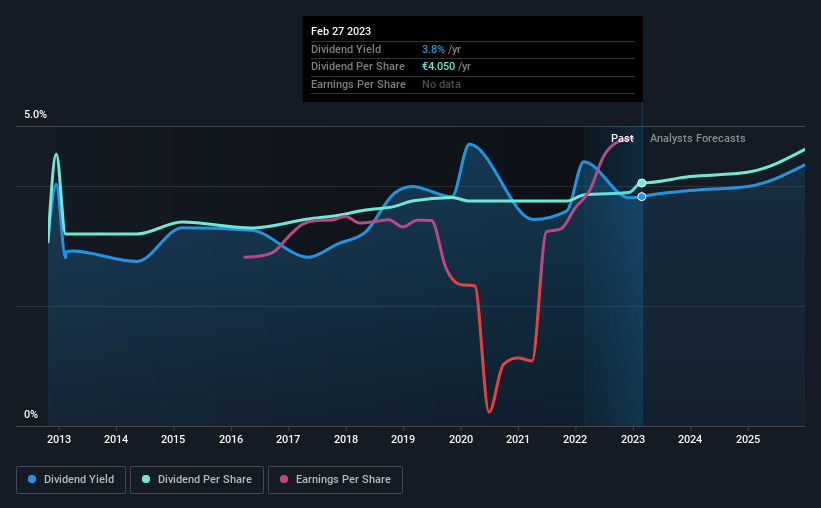This screenshot has width=821, height=508.
Task: Click the 2025 x-axis label
Action: click(748, 439)
